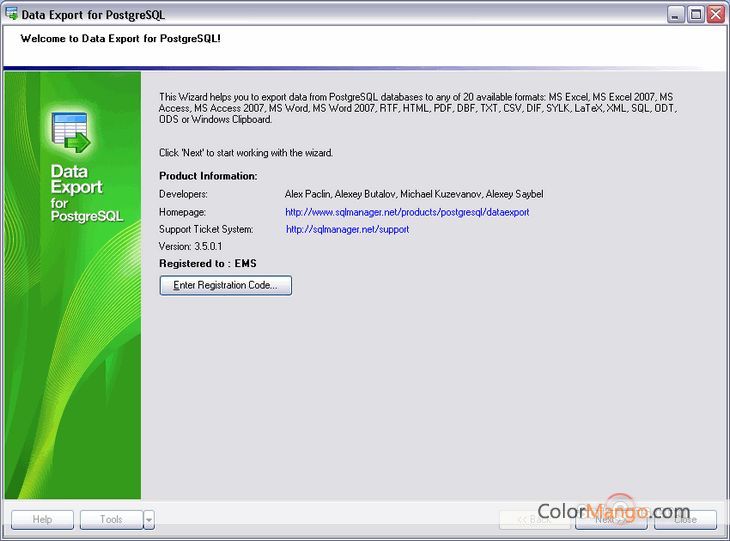Click the Data Export title bar app icon

point(12,14)
